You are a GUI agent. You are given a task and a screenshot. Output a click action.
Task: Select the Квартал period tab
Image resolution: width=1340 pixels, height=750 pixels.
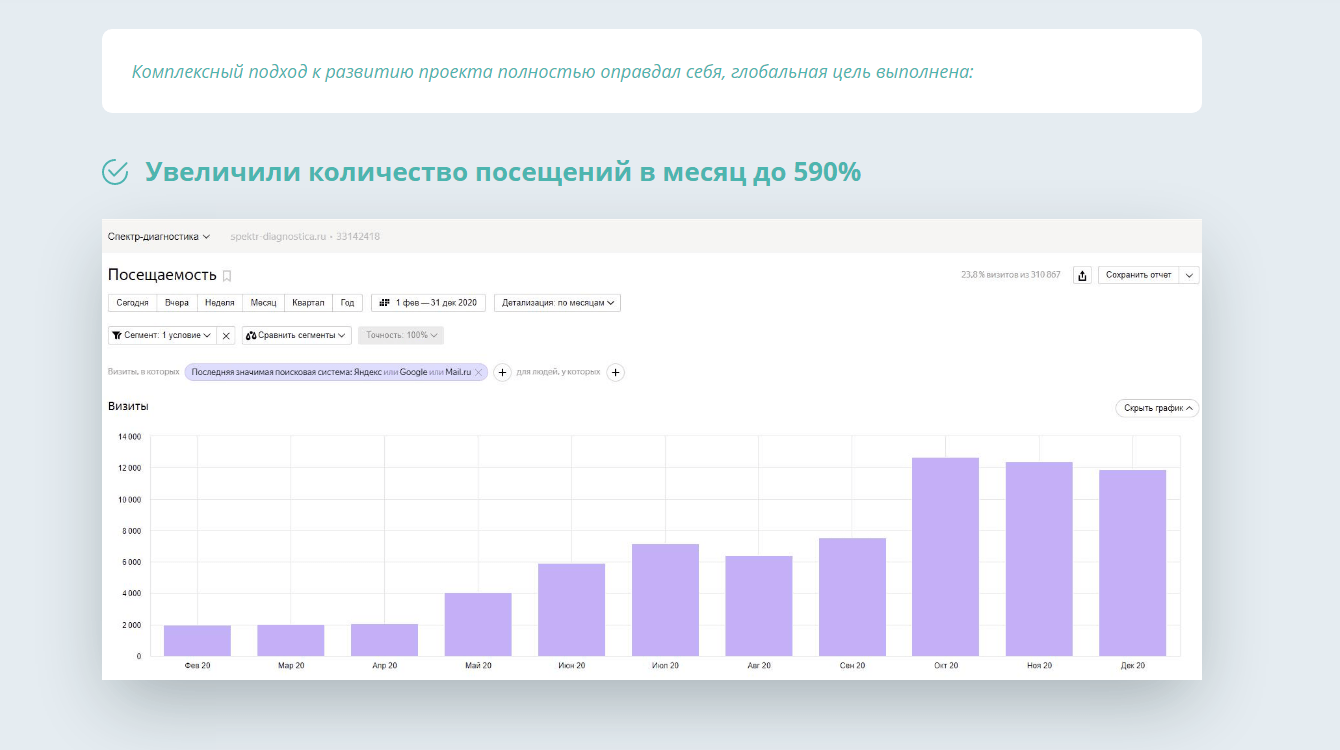point(309,302)
